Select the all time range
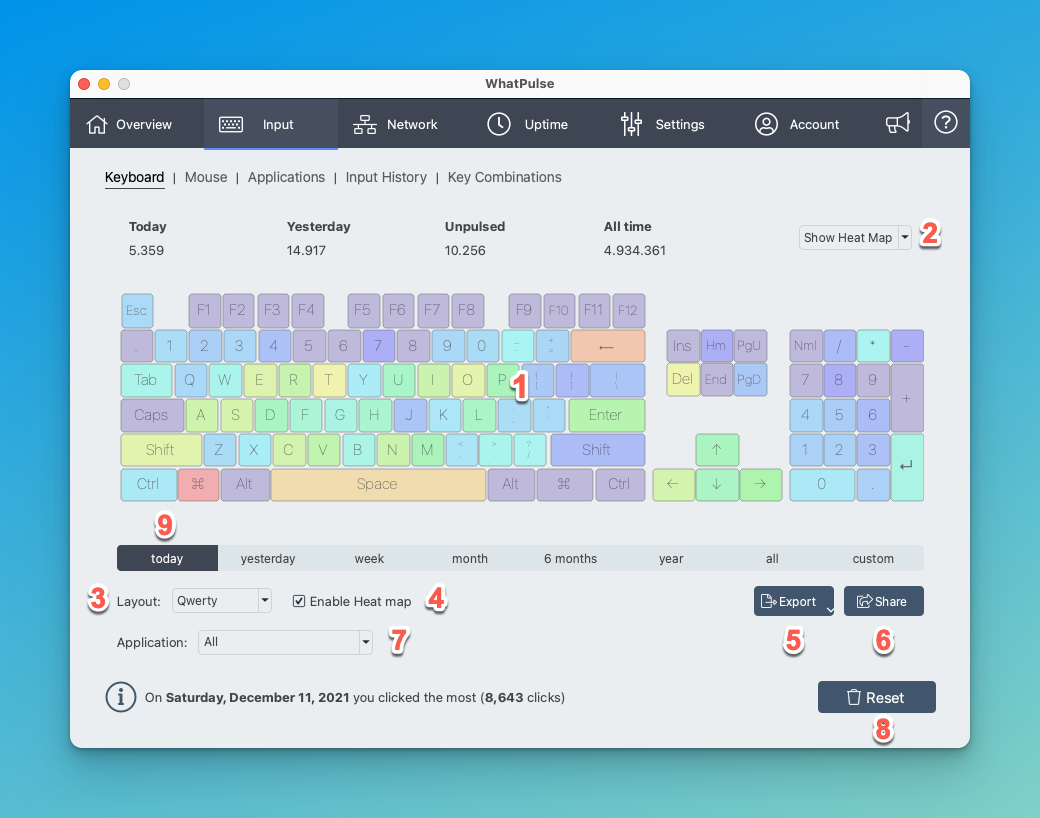The height and width of the screenshot is (818, 1040). pyautogui.click(x=772, y=559)
